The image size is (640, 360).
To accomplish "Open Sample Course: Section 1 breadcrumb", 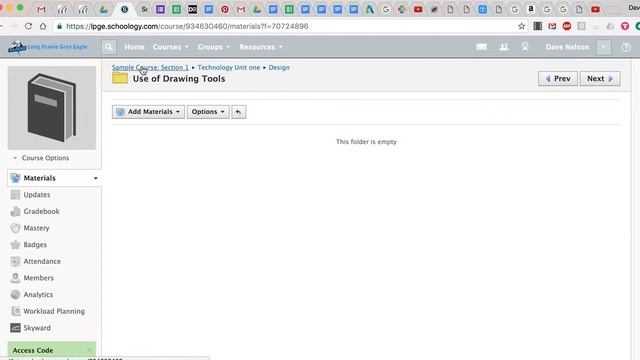I will click(x=150, y=67).
